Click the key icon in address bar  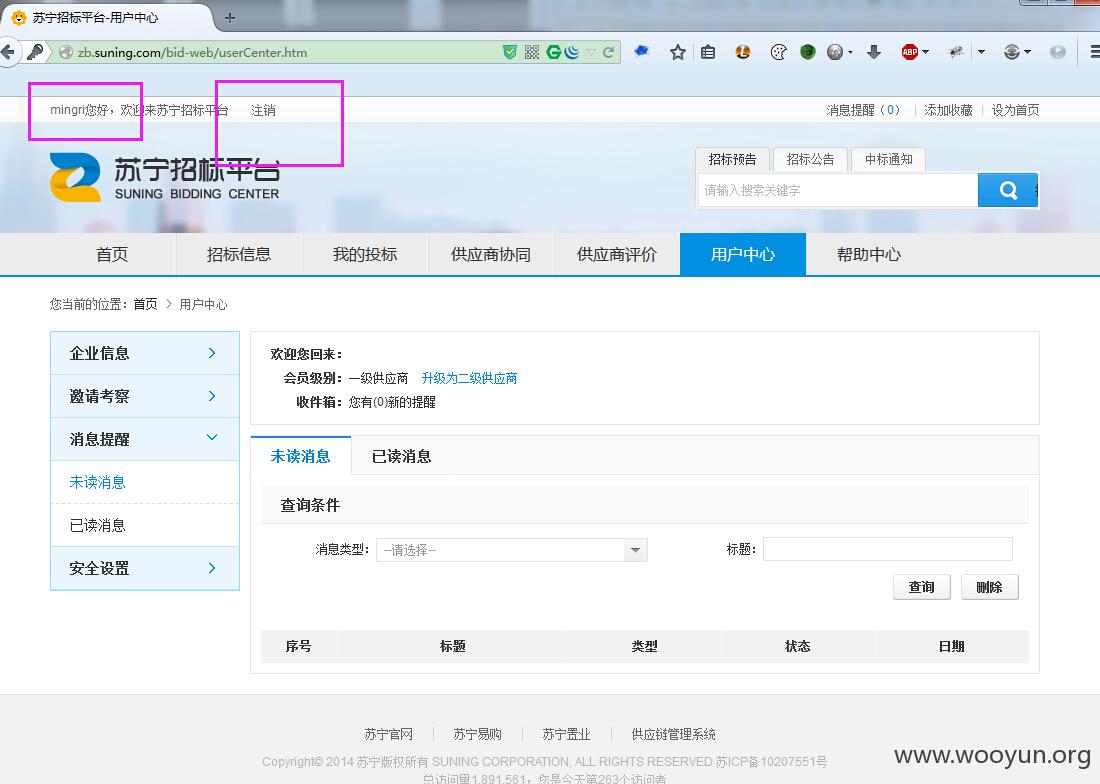tap(34, 52)
